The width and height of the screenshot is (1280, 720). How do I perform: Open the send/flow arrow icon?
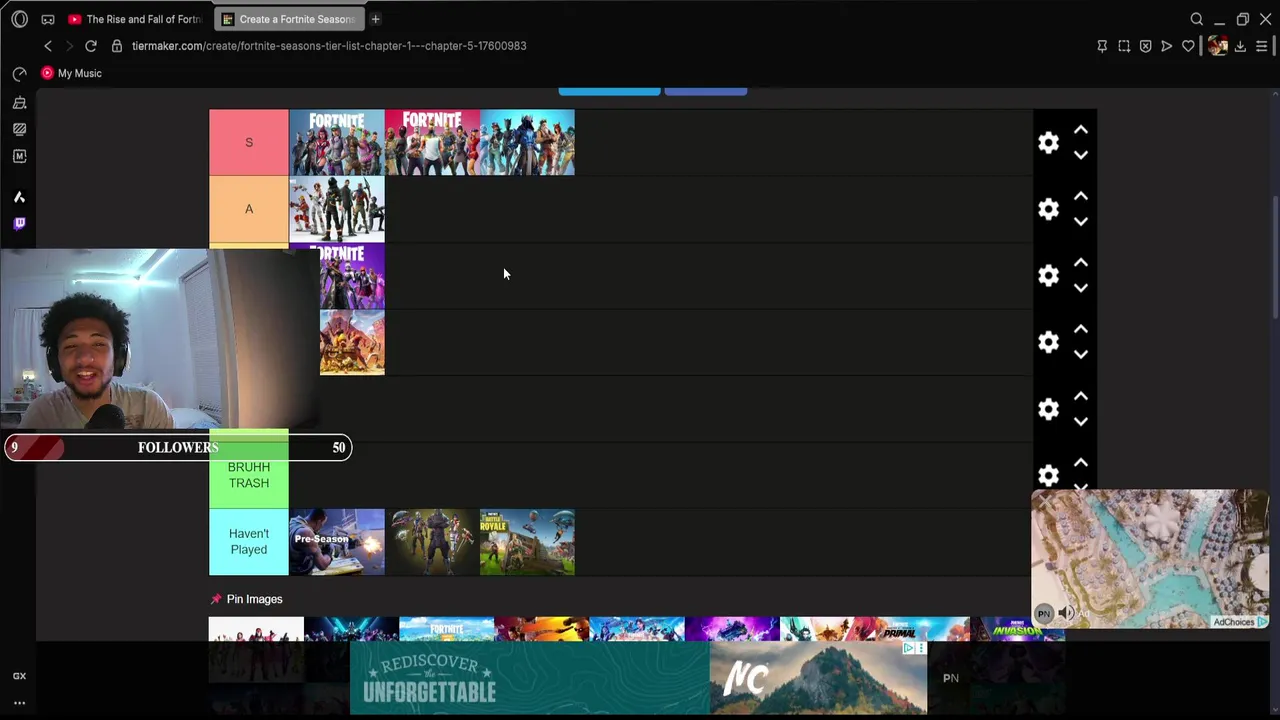tap(1167, 46)
